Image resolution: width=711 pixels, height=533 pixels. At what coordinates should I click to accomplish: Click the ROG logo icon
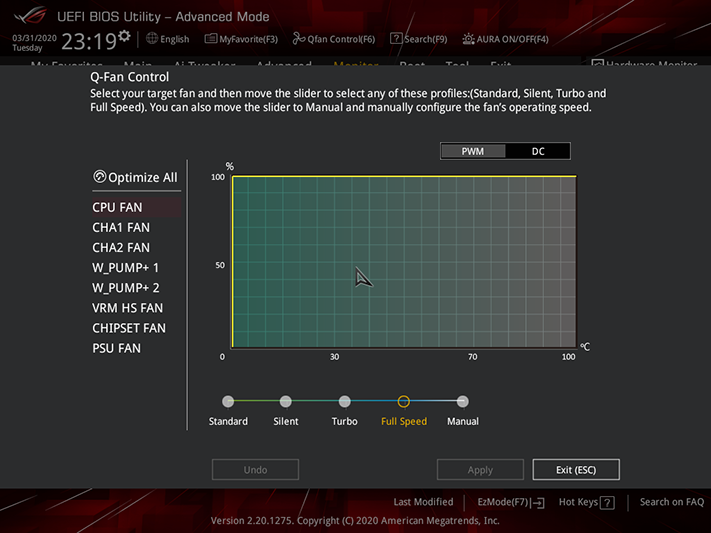click(30, 16)
